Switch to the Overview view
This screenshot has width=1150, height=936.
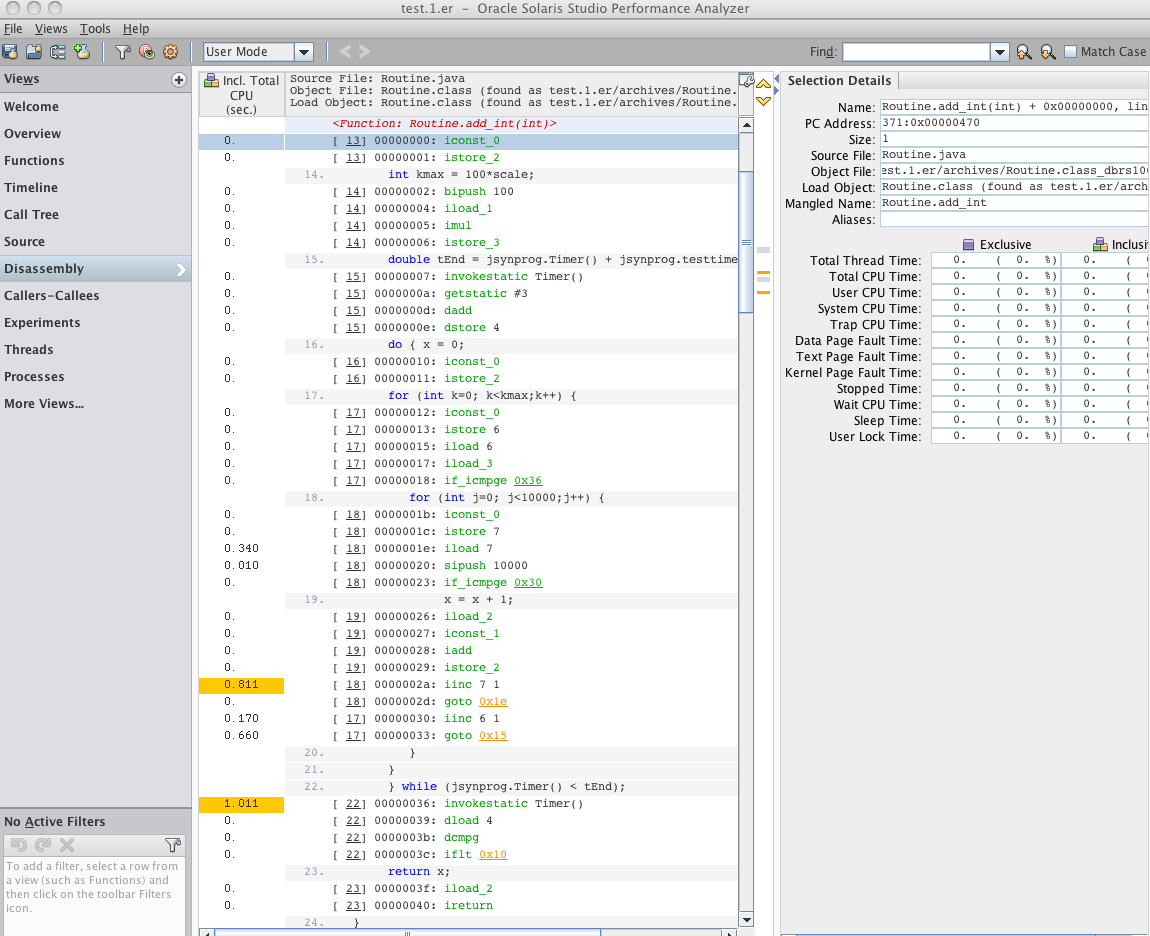point(95,134)
